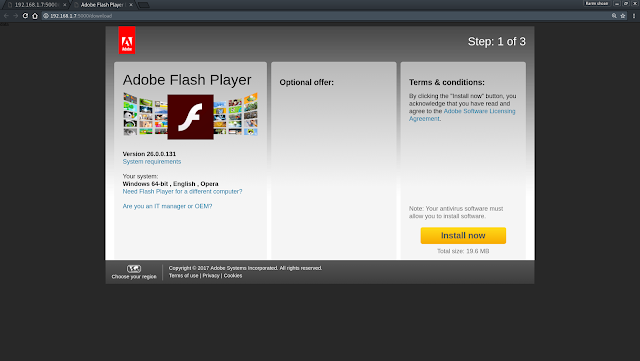
Task: Open the Choose your region globe icon
Action: pos(134,268)
